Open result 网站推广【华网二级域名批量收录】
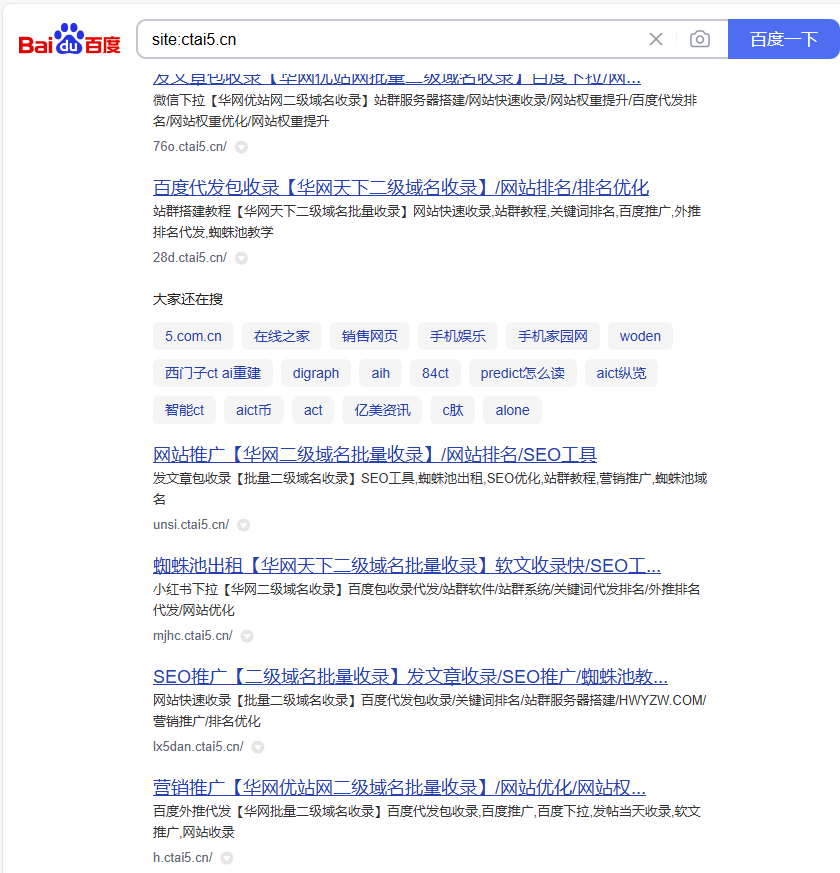 tap(375, 455)
